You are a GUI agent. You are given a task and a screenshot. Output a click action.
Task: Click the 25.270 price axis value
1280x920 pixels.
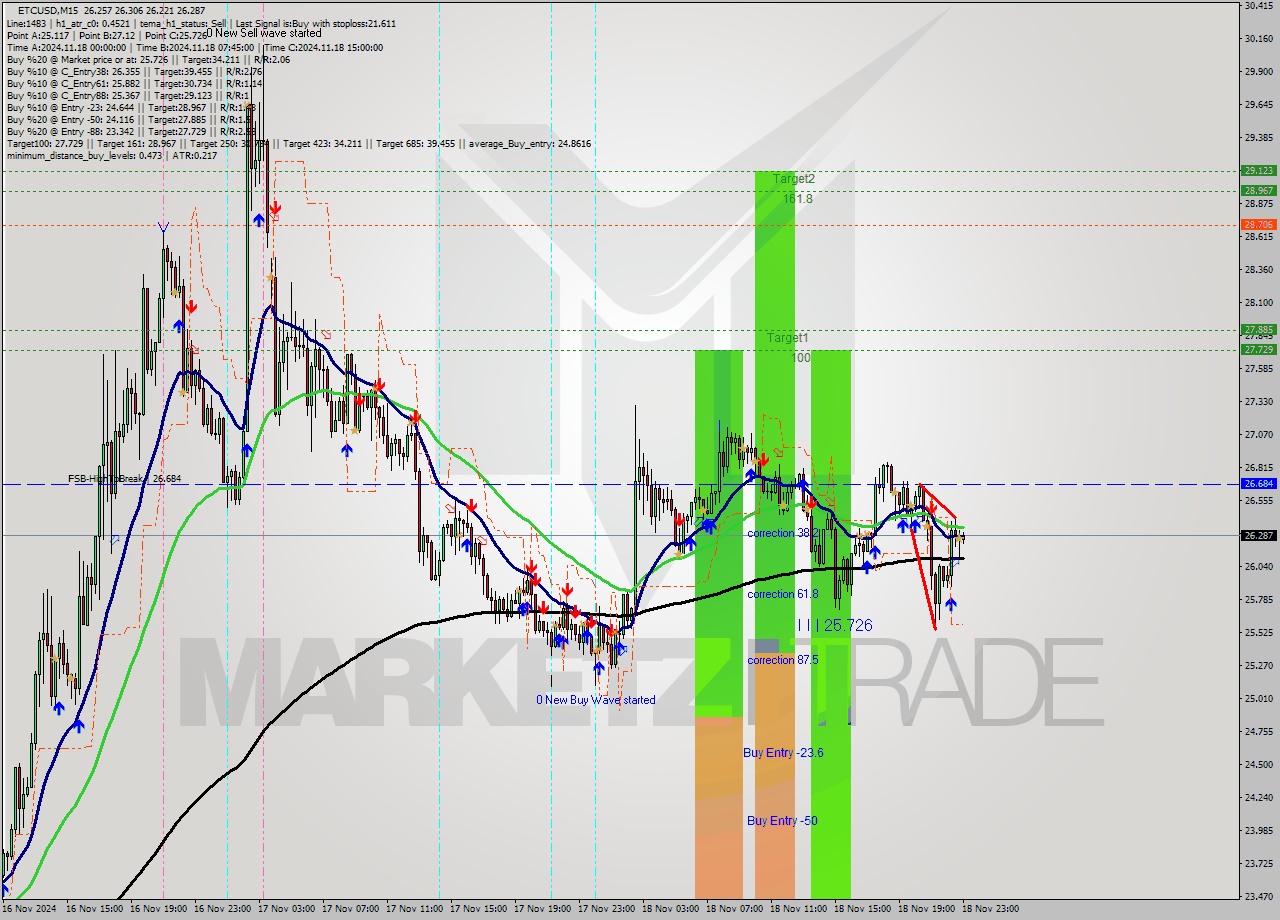click(x=1258, y=665)
